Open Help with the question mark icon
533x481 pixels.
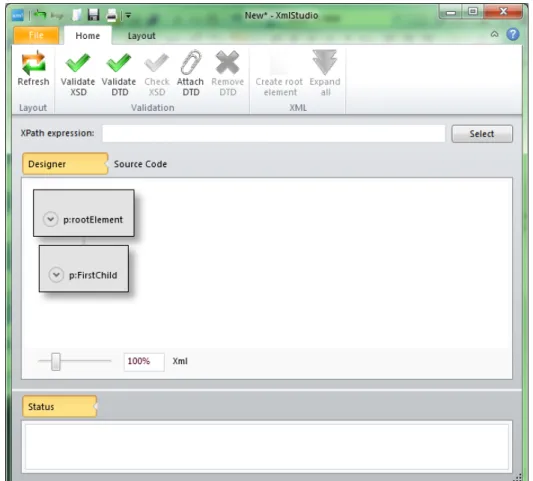513,34
